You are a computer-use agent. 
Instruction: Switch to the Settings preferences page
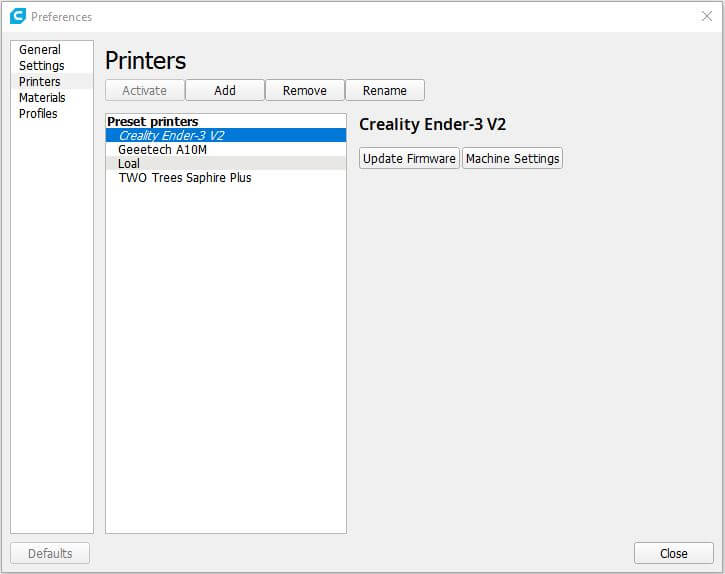42,65
